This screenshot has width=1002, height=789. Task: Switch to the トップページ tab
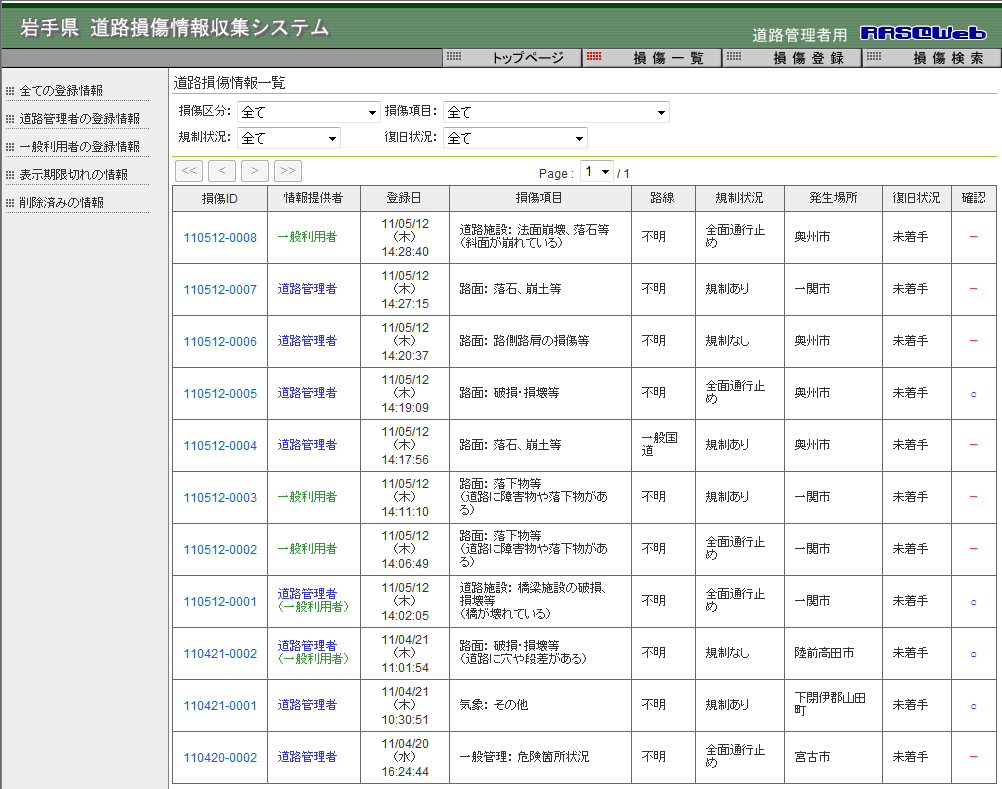click(512, 58)
